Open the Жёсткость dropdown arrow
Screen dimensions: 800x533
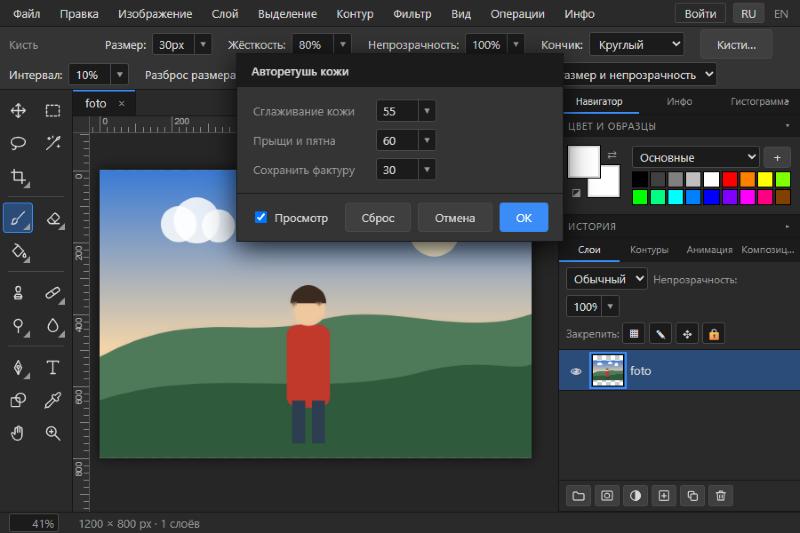pos(343,44)
